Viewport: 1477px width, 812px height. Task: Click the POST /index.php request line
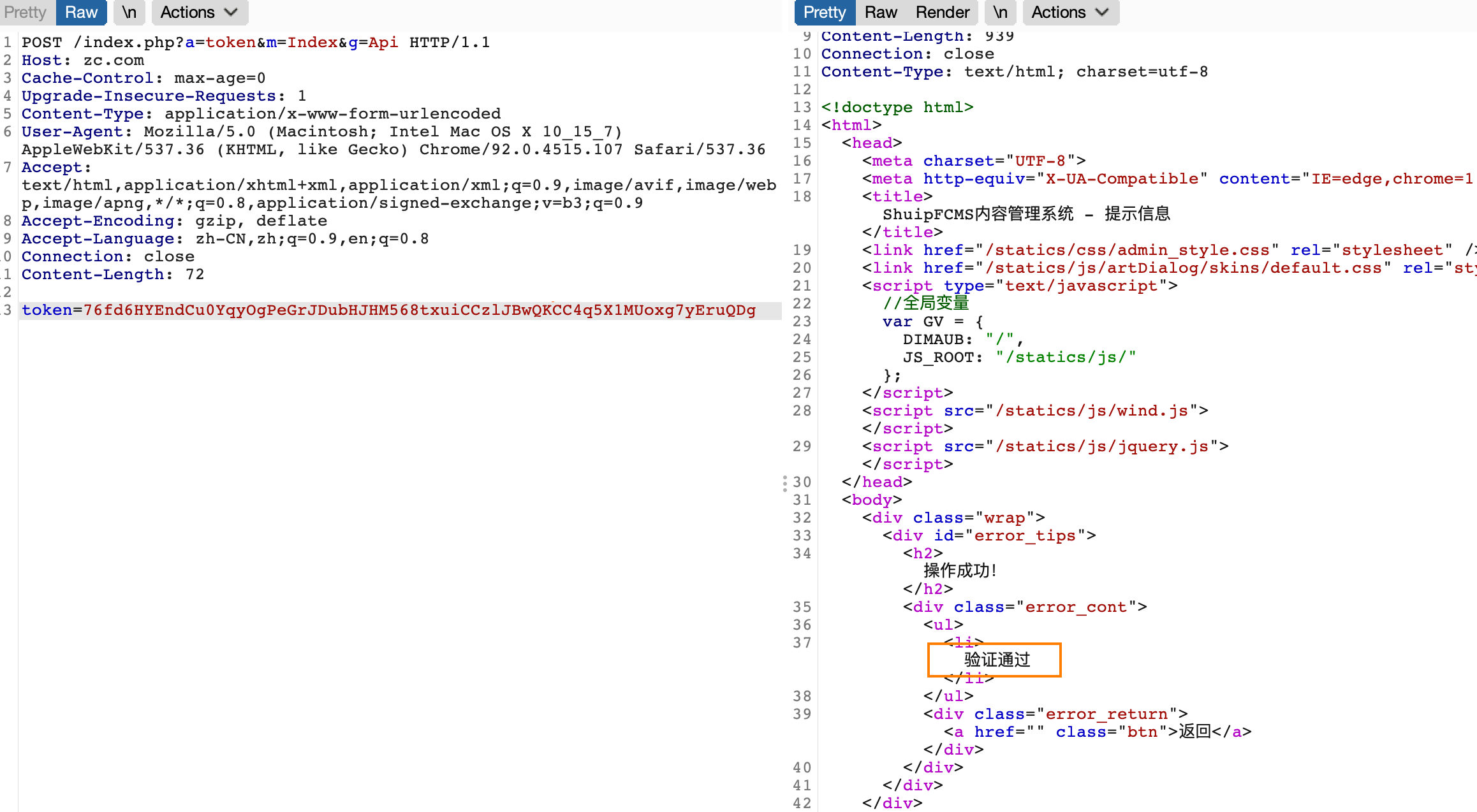(x=256, y=43)
